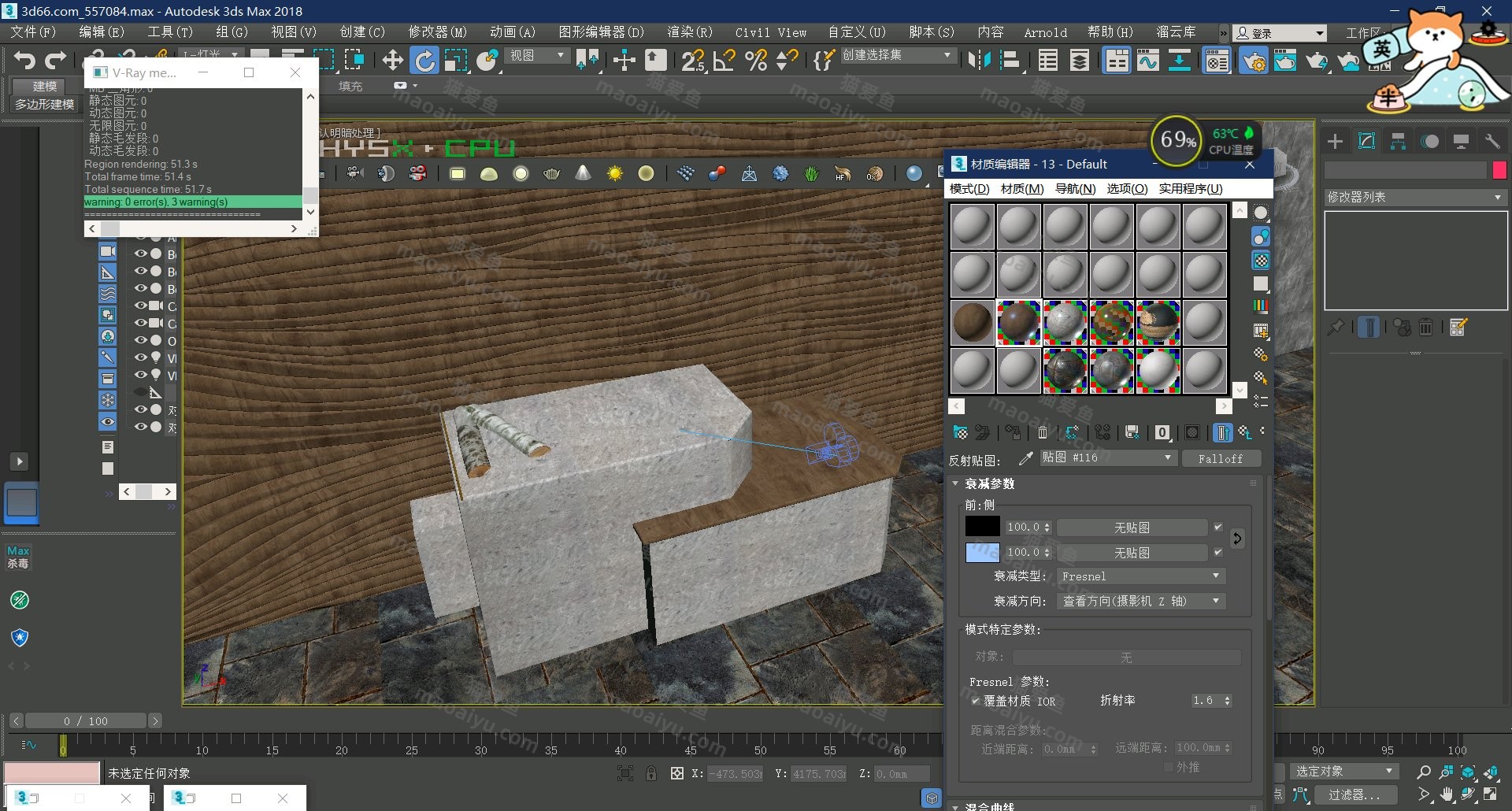The width and height of the screenshot is (1512, 811).
Task: Click the Mirror tool icon
Action: (979, 61)
